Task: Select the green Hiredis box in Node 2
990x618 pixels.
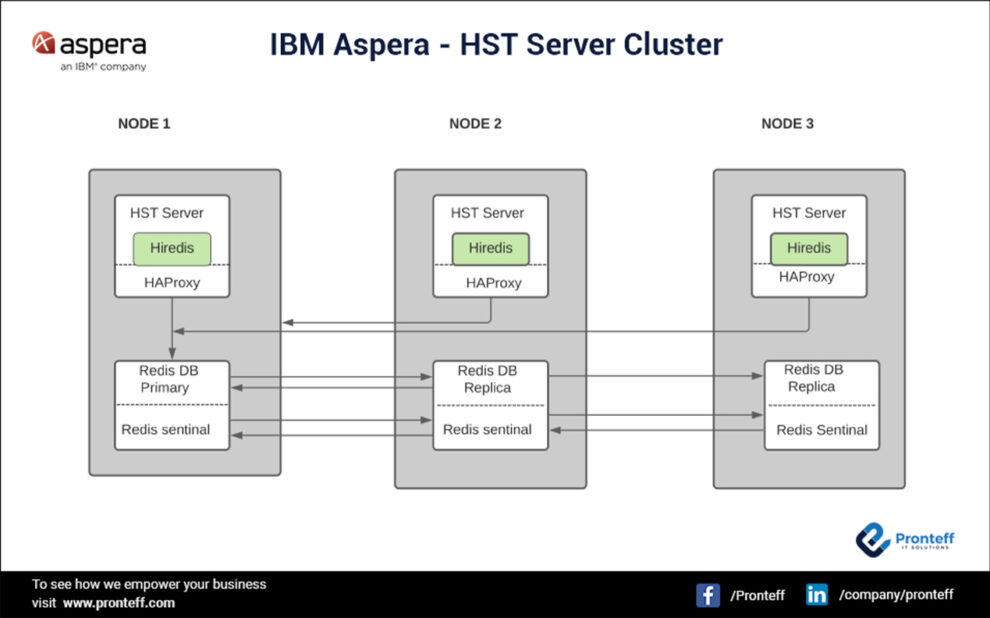Action: pos(490,249)
